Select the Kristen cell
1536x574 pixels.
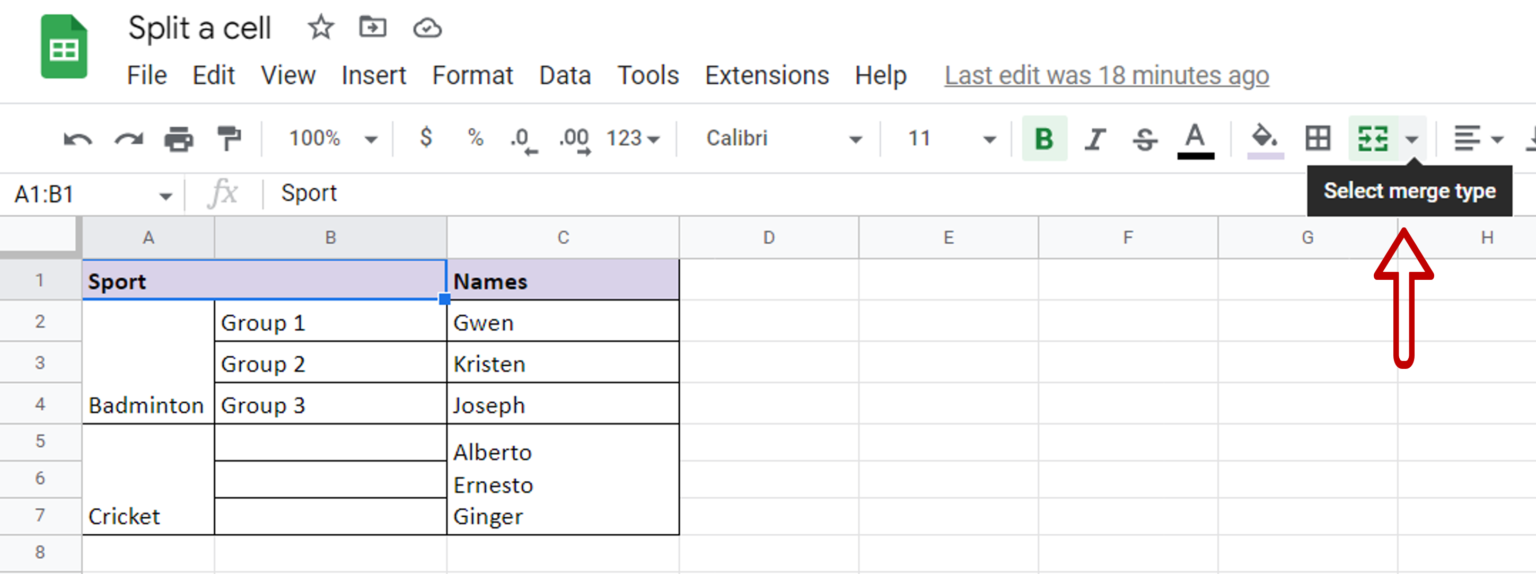pos(562,363)
